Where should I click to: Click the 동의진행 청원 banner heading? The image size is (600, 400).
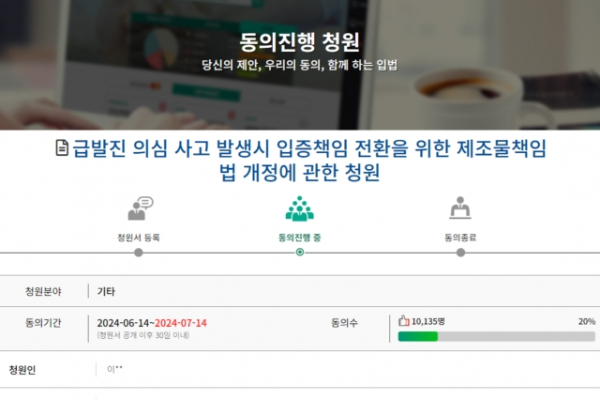tap(300, 42)
